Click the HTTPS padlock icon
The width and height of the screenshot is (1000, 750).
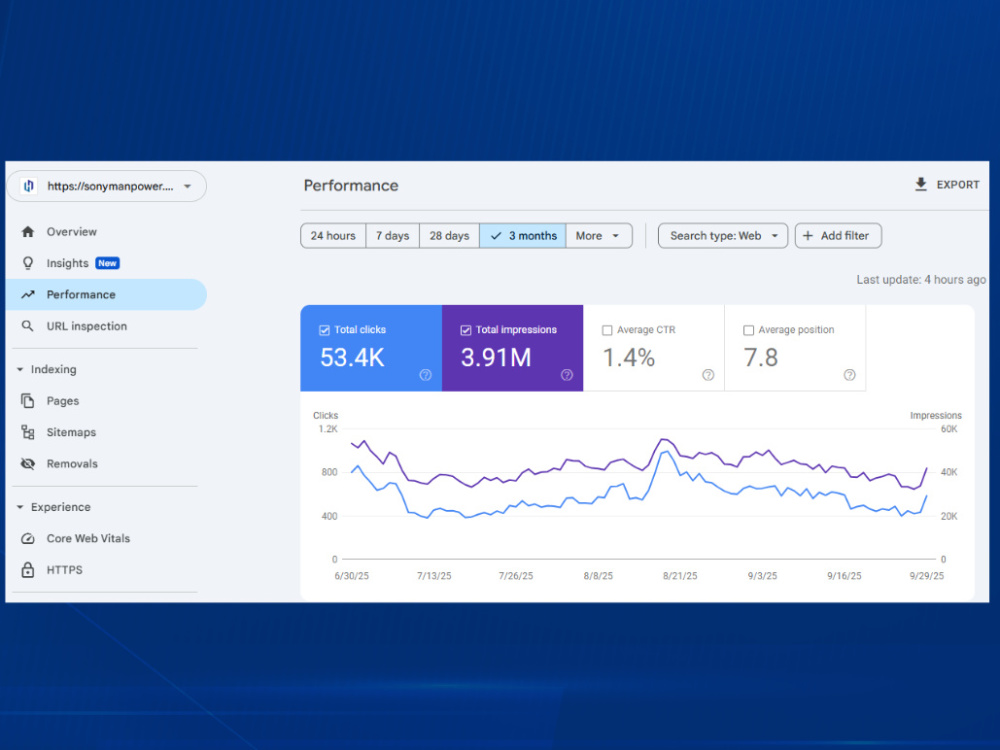click(x=27, y=570)
